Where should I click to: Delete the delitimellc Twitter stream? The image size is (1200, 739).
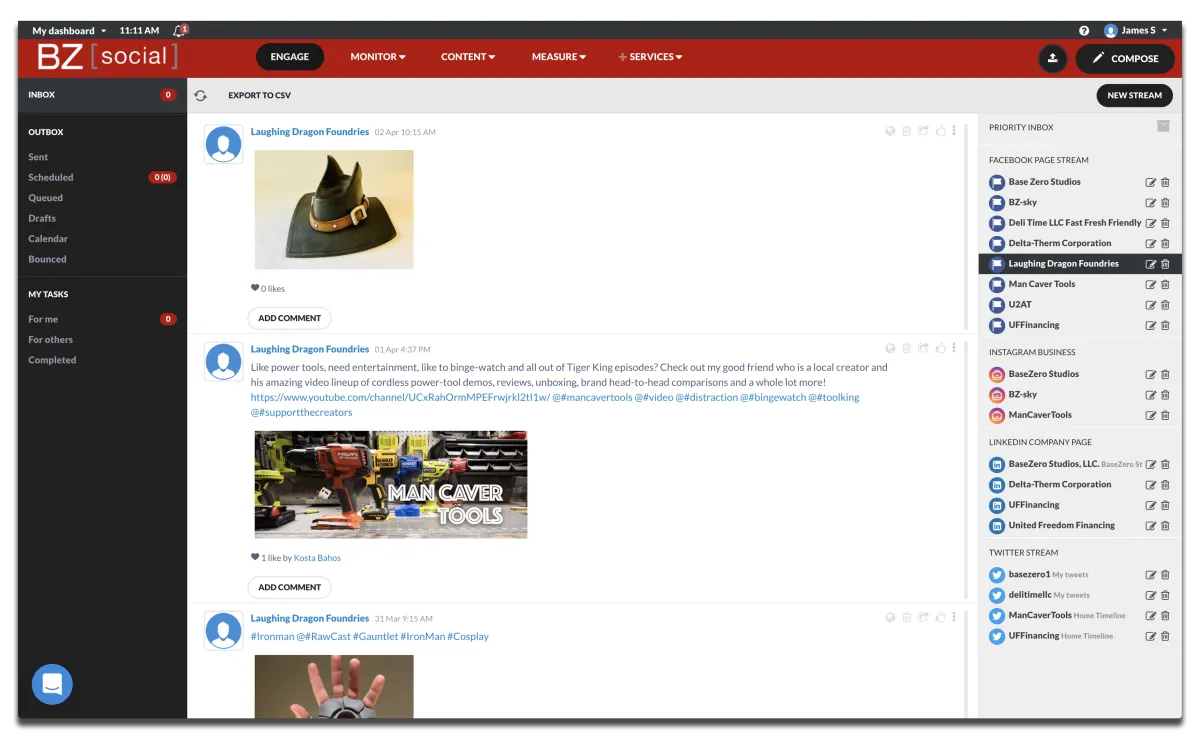pyautogui.click(x=1166, y=596)
